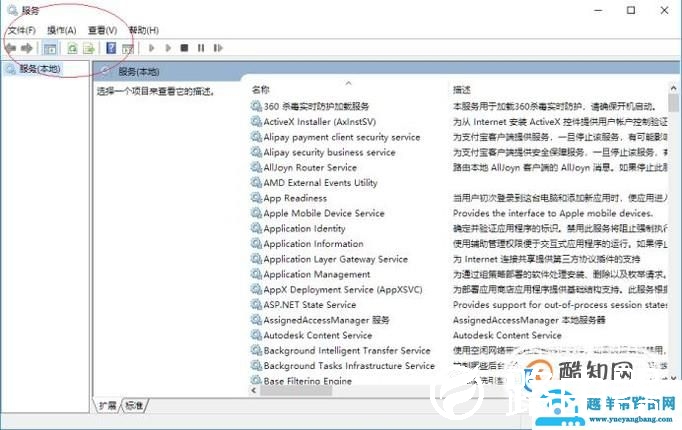Click the Restart Service icon
Viewport: 682px width, 430px height.
tap(218, 48)
